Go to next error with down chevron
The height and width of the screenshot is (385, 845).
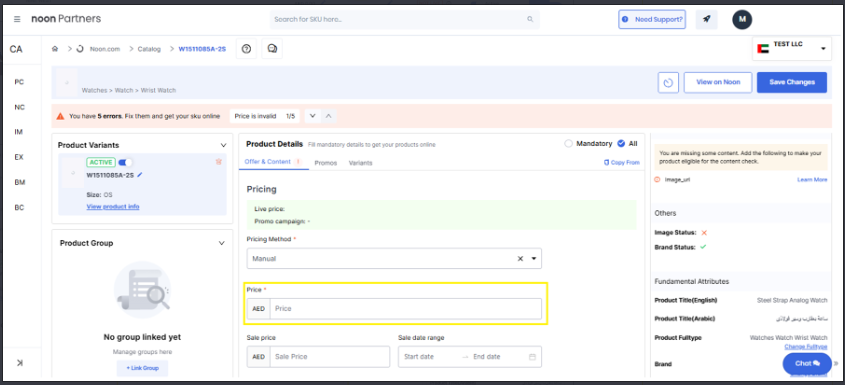(x=313, y=116)
